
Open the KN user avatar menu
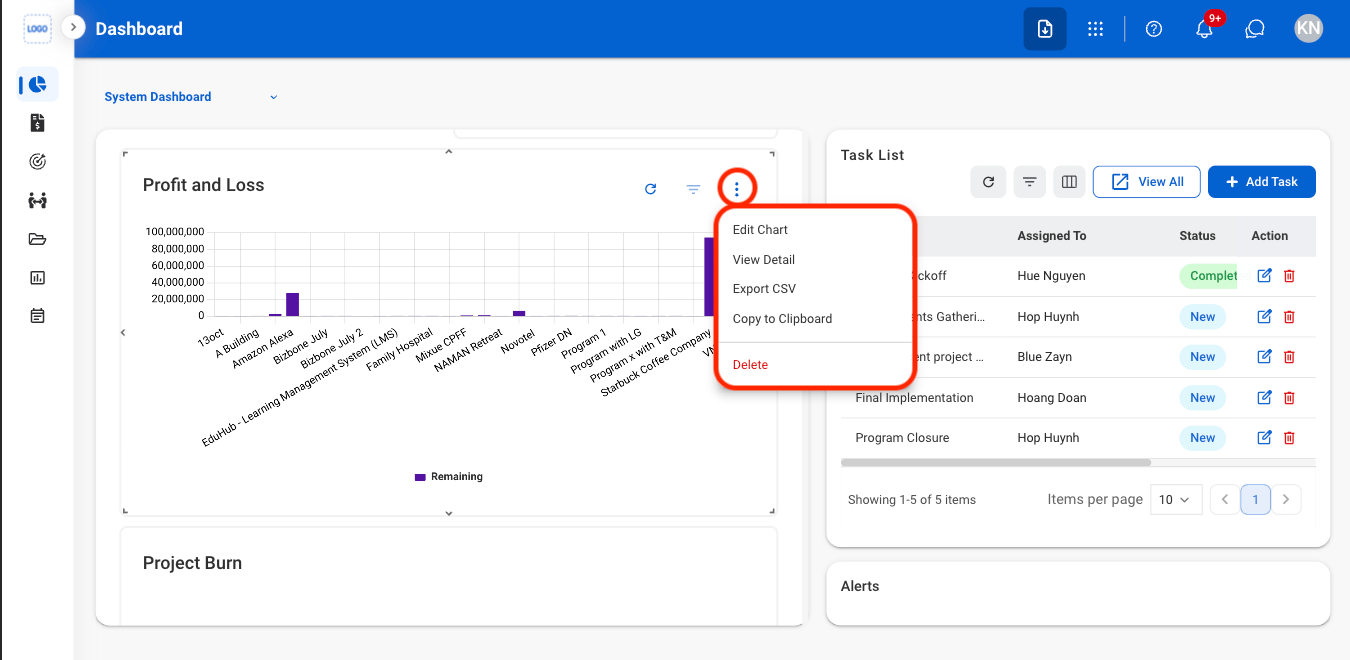[1308, 29]
